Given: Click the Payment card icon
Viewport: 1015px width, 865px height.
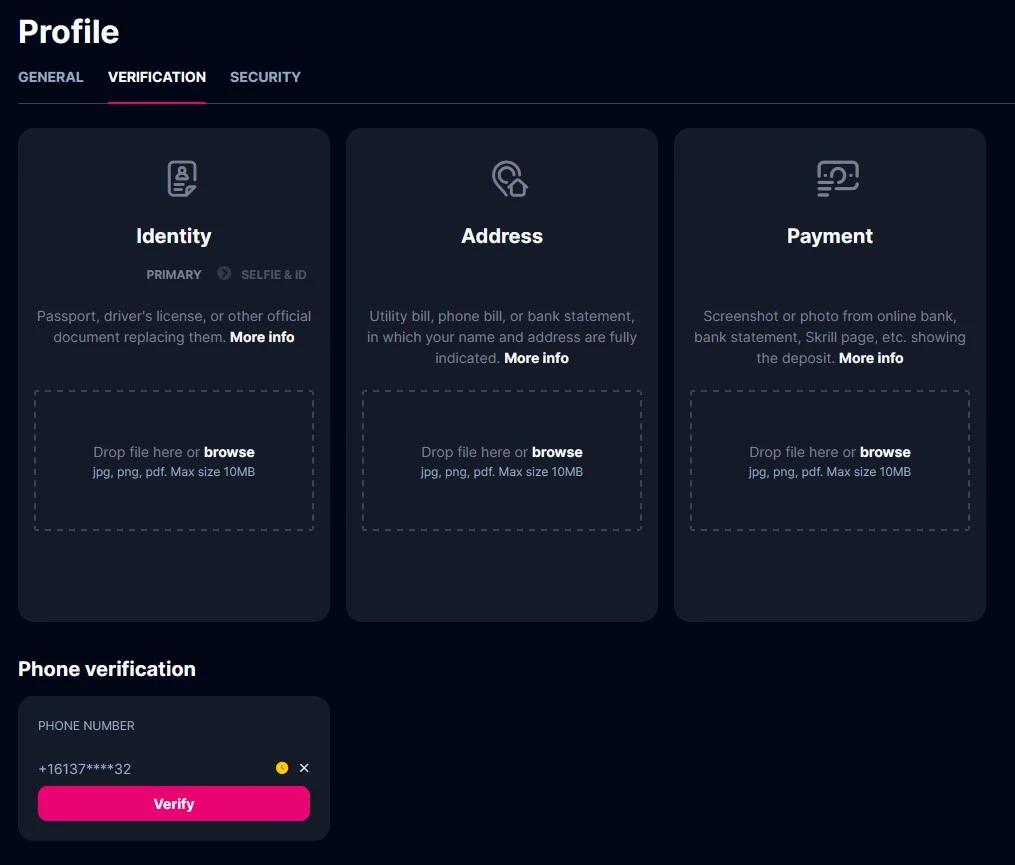Looking at the screenshot, I should 838,179.
